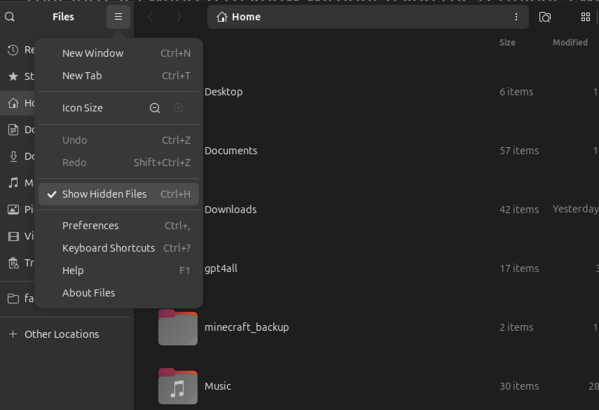This screenshot has height=410, width=599.
Task: Click the 30 items size text
Action: [519, 386]
